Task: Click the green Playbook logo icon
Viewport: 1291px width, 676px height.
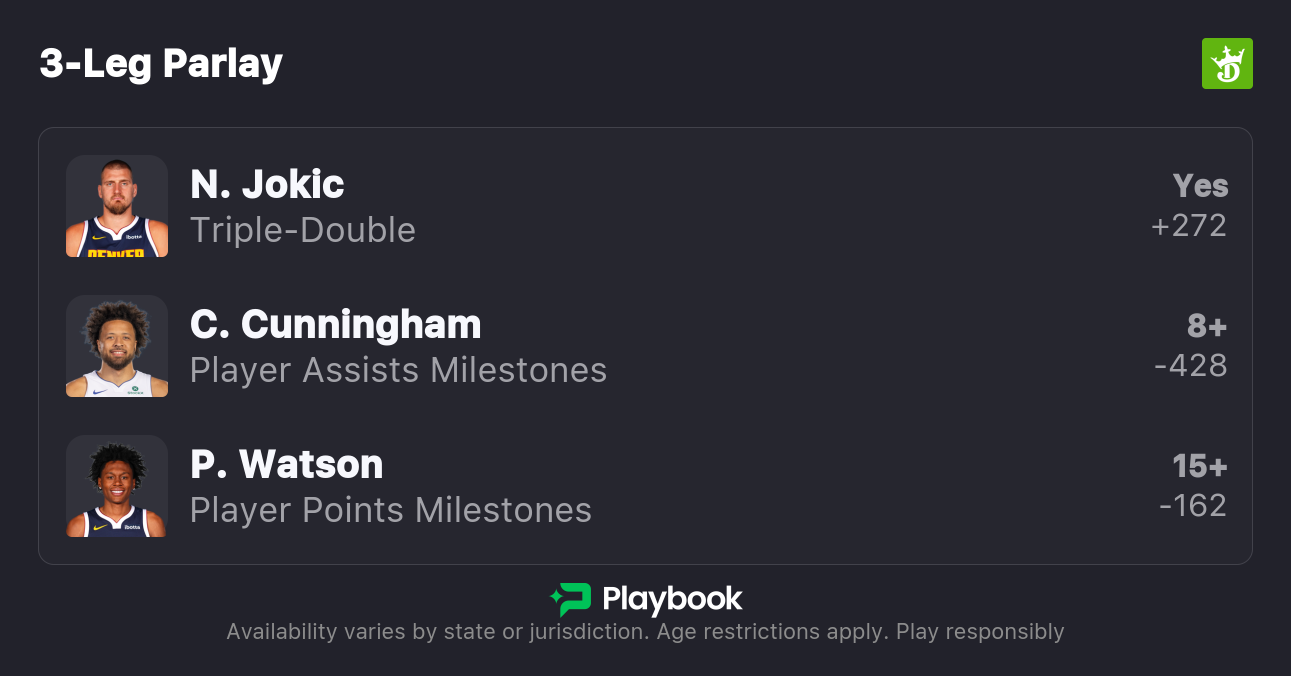Action: click(x=571, y=599)
